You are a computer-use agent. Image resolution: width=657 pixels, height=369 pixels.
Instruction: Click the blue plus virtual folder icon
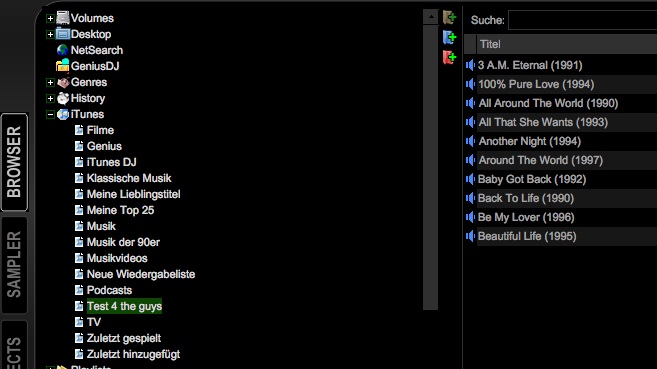449,37
